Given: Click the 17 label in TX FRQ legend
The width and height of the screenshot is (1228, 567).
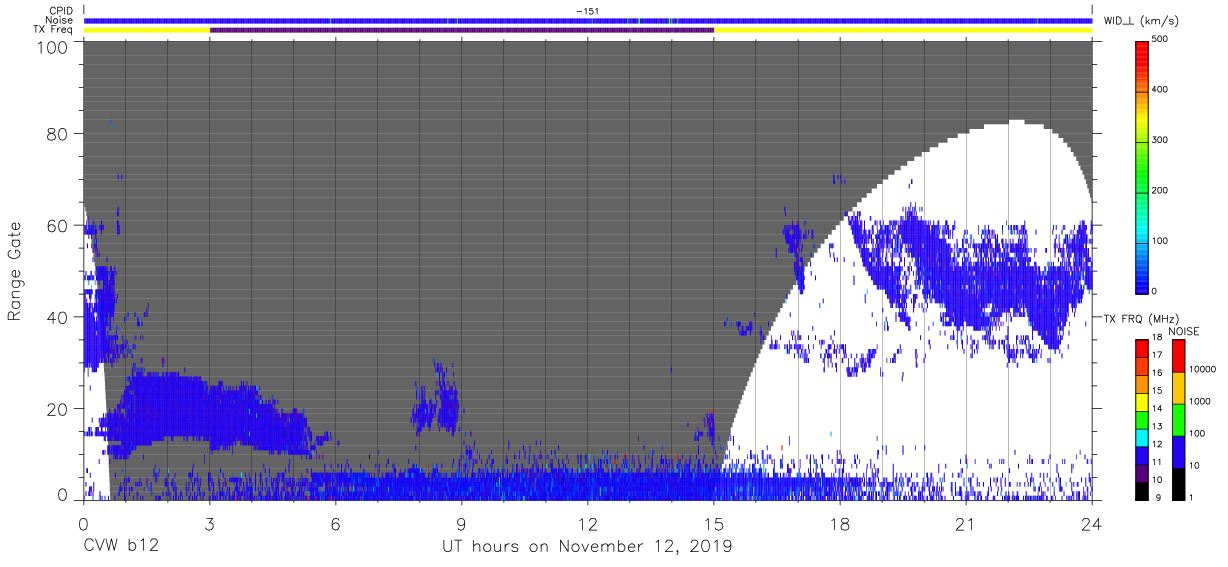Looking at the screenshot, I should 1158,355.
